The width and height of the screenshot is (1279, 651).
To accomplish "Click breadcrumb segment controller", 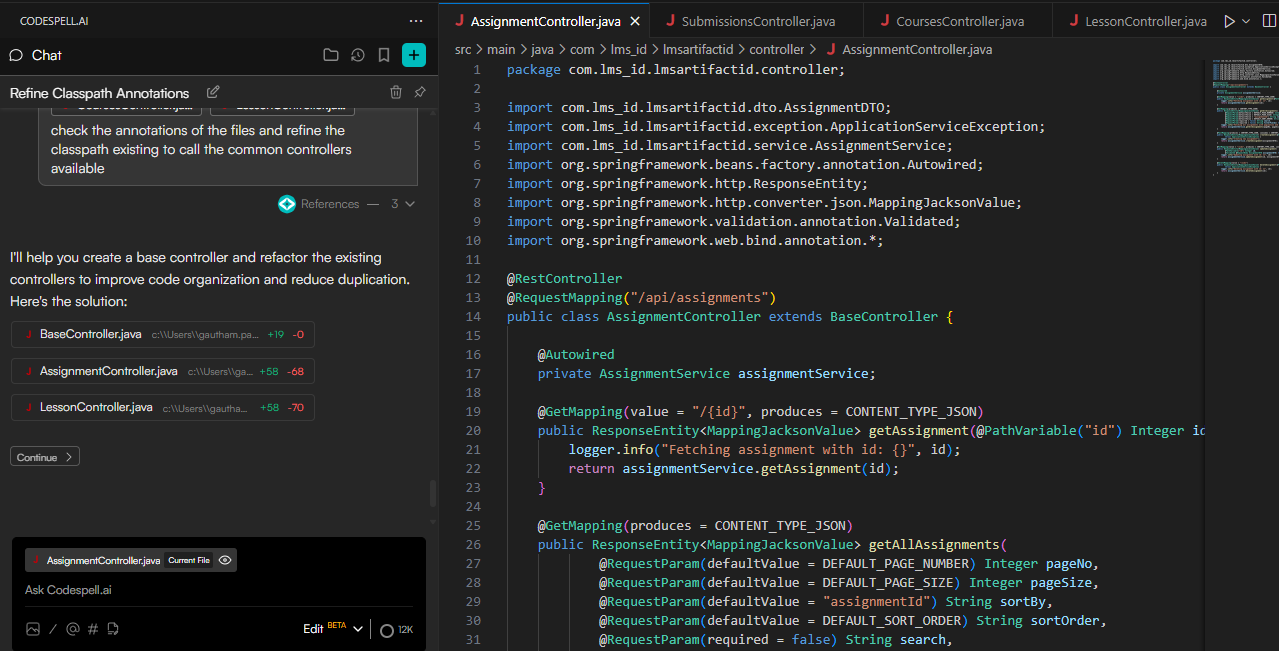I will point(777,49).
